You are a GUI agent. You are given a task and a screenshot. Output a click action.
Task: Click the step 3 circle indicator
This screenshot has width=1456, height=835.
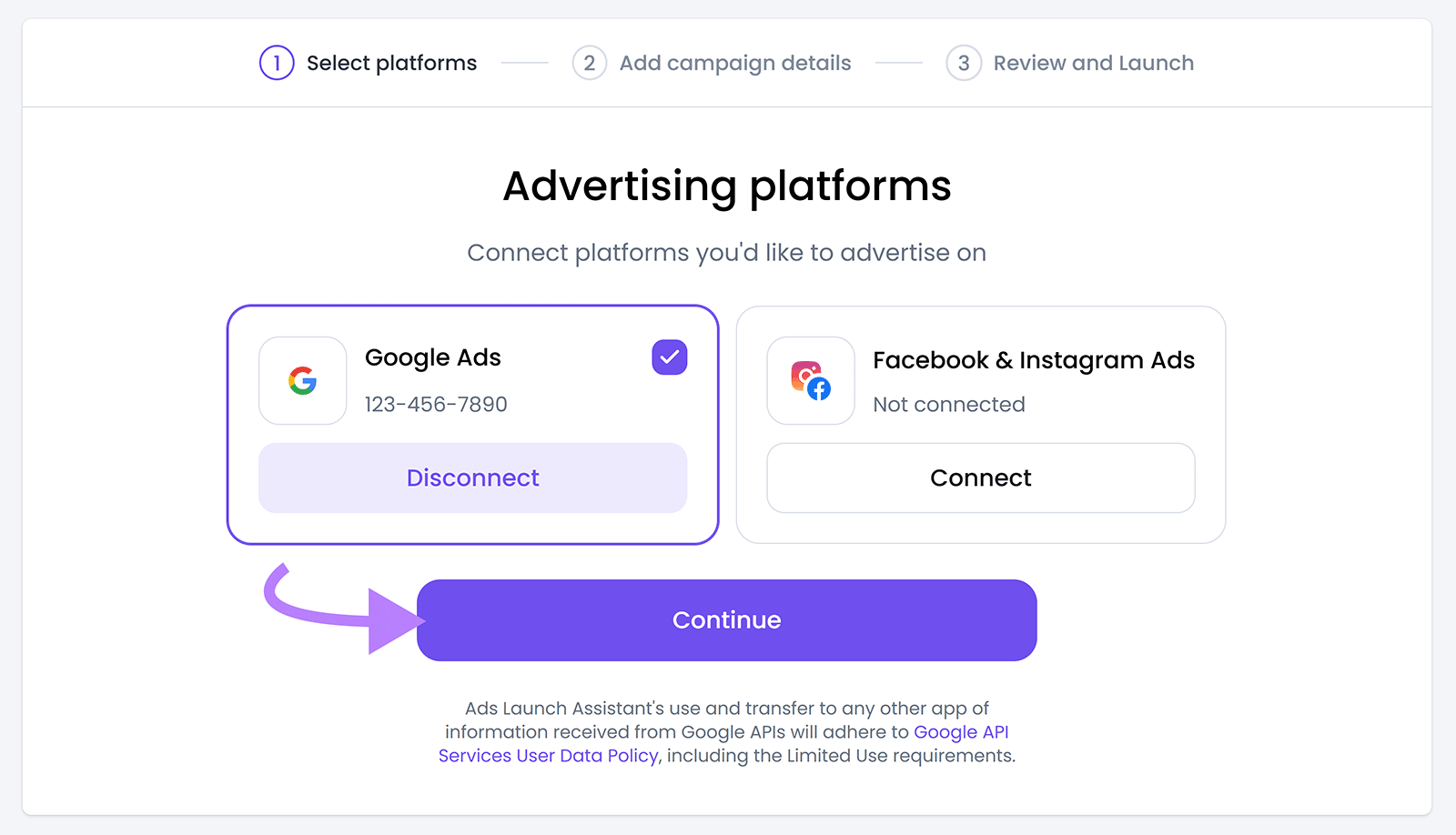pos(963,62)
